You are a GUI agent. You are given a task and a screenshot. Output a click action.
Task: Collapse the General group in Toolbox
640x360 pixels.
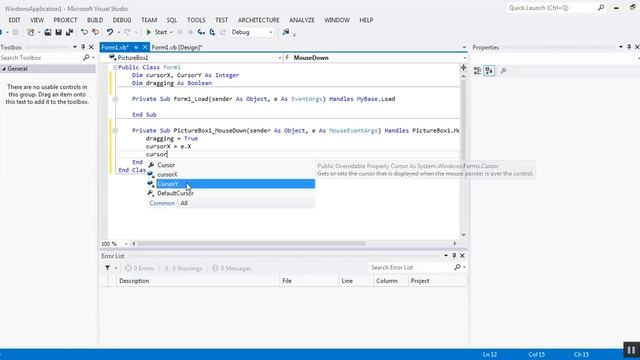click(4, 69)
